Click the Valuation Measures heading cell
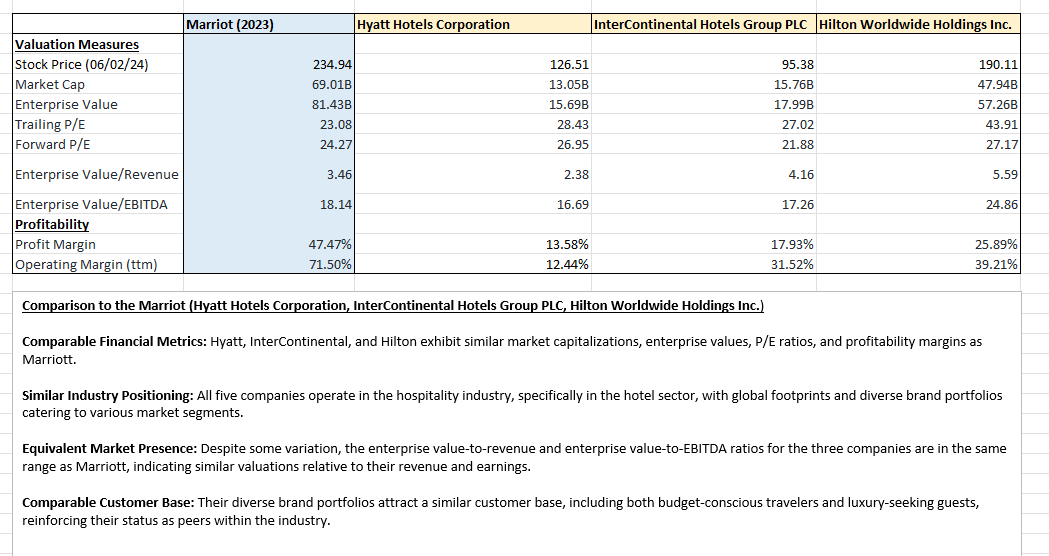 [x=98, y=45]
